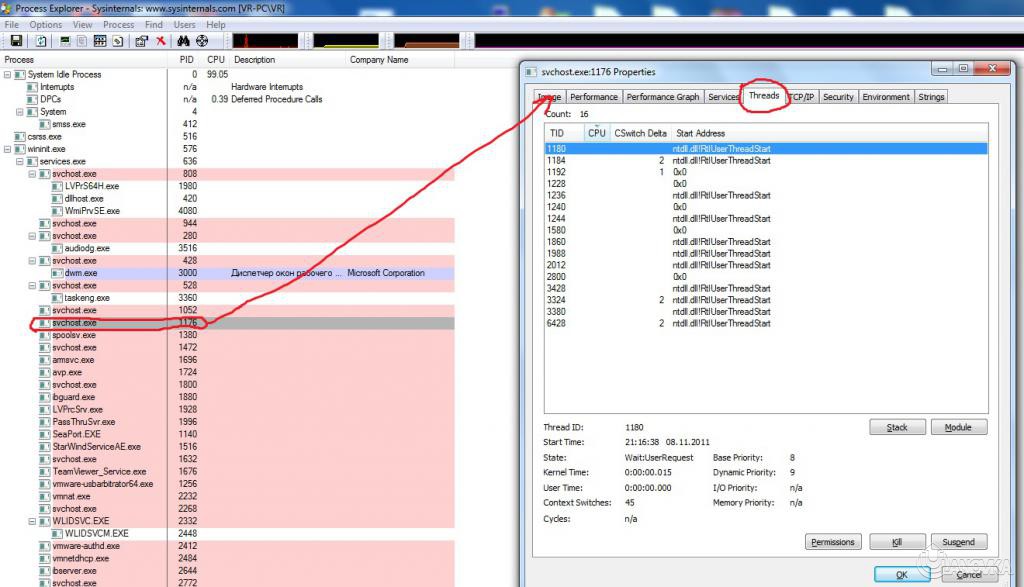The height and width of the screenshot is (587, 1024).
Task: Click the red X Kill Process icon
Action: pyautogui.click(x=161, y=41)
